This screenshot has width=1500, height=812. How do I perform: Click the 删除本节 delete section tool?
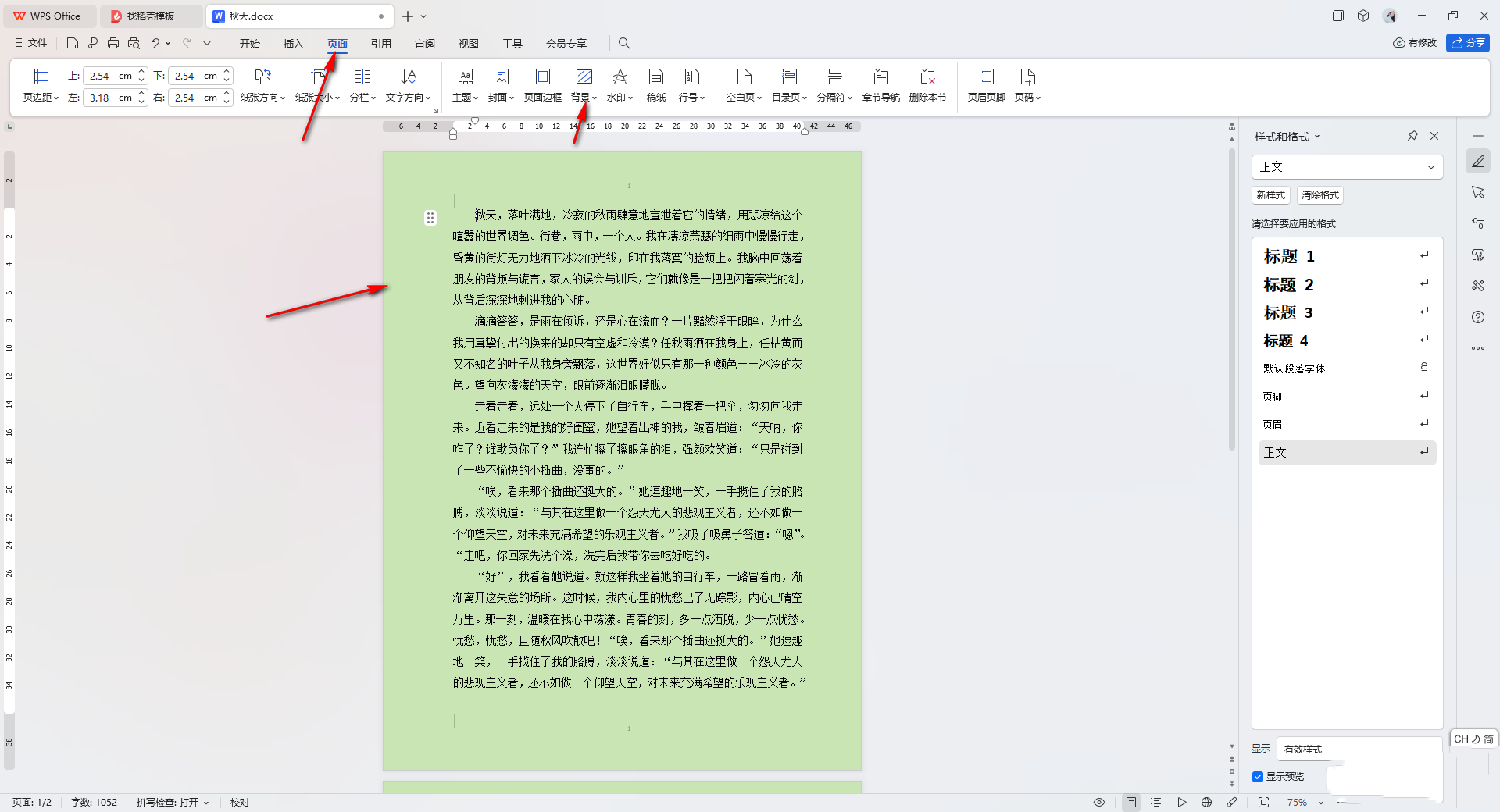pyautogui.click(x=927, y=85)
